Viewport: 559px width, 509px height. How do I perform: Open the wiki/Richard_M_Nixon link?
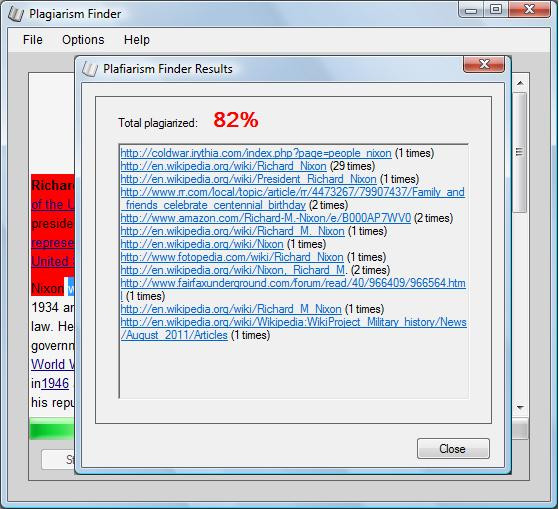click(x=231, y=309)
